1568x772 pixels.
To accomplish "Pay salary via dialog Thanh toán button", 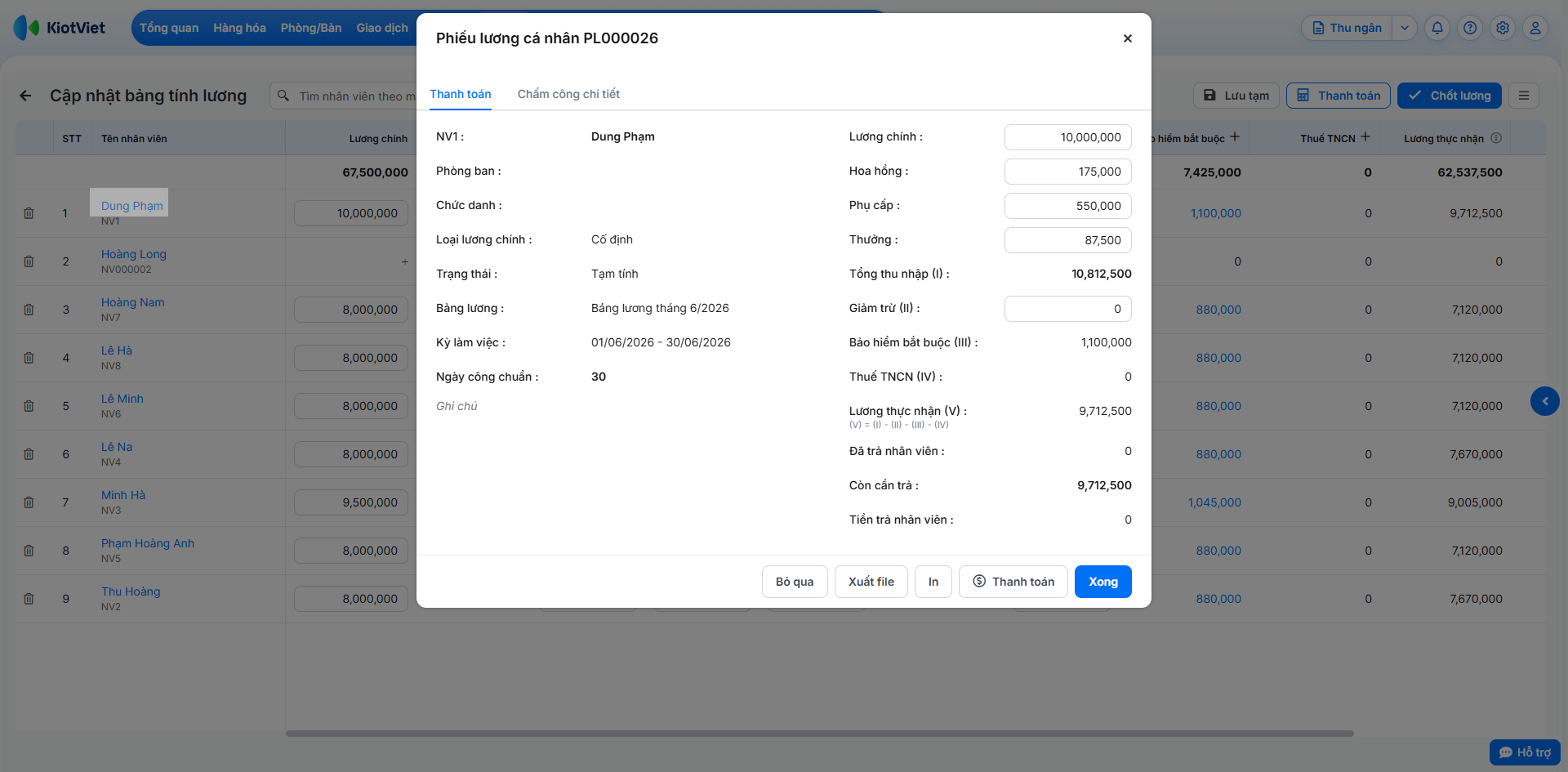I will point(1013,582).
